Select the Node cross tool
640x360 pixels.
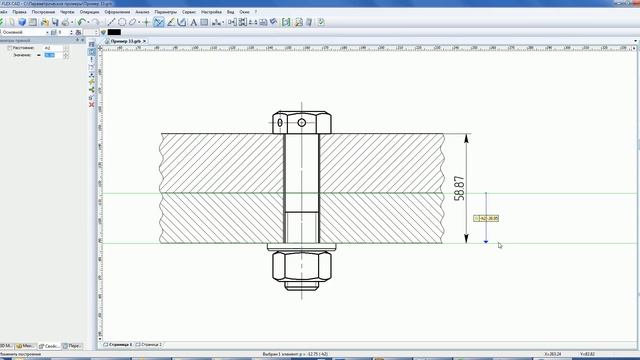146,22
